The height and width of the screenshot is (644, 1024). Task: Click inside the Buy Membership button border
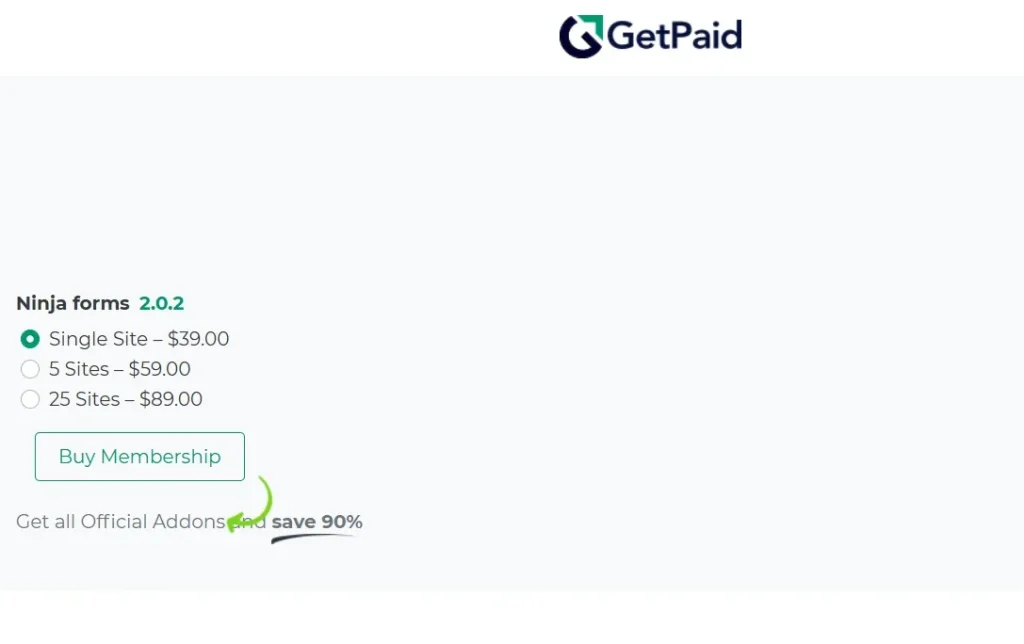click(x=139, y=456)
